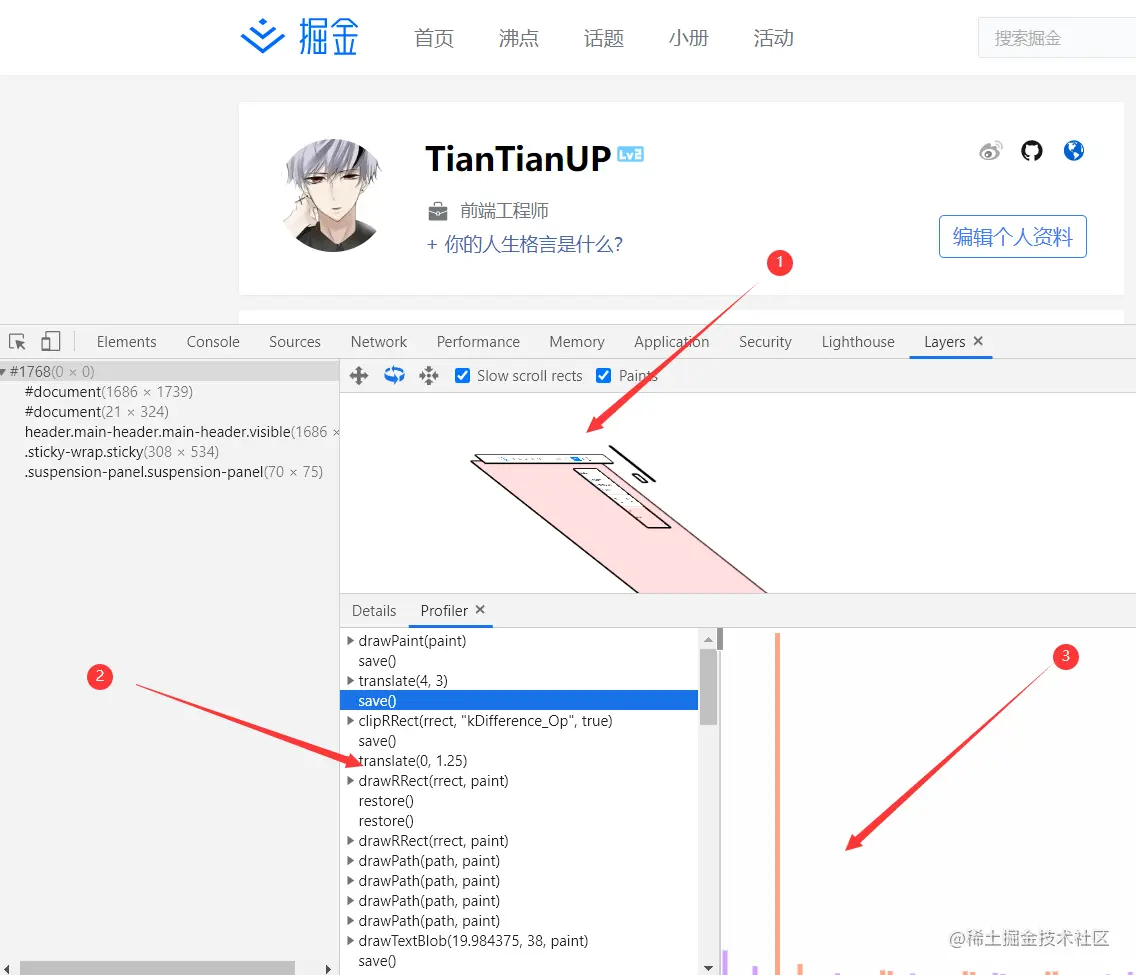Click the 你的人生格言是什么 link
The image size is (1136, 975).
525,244
